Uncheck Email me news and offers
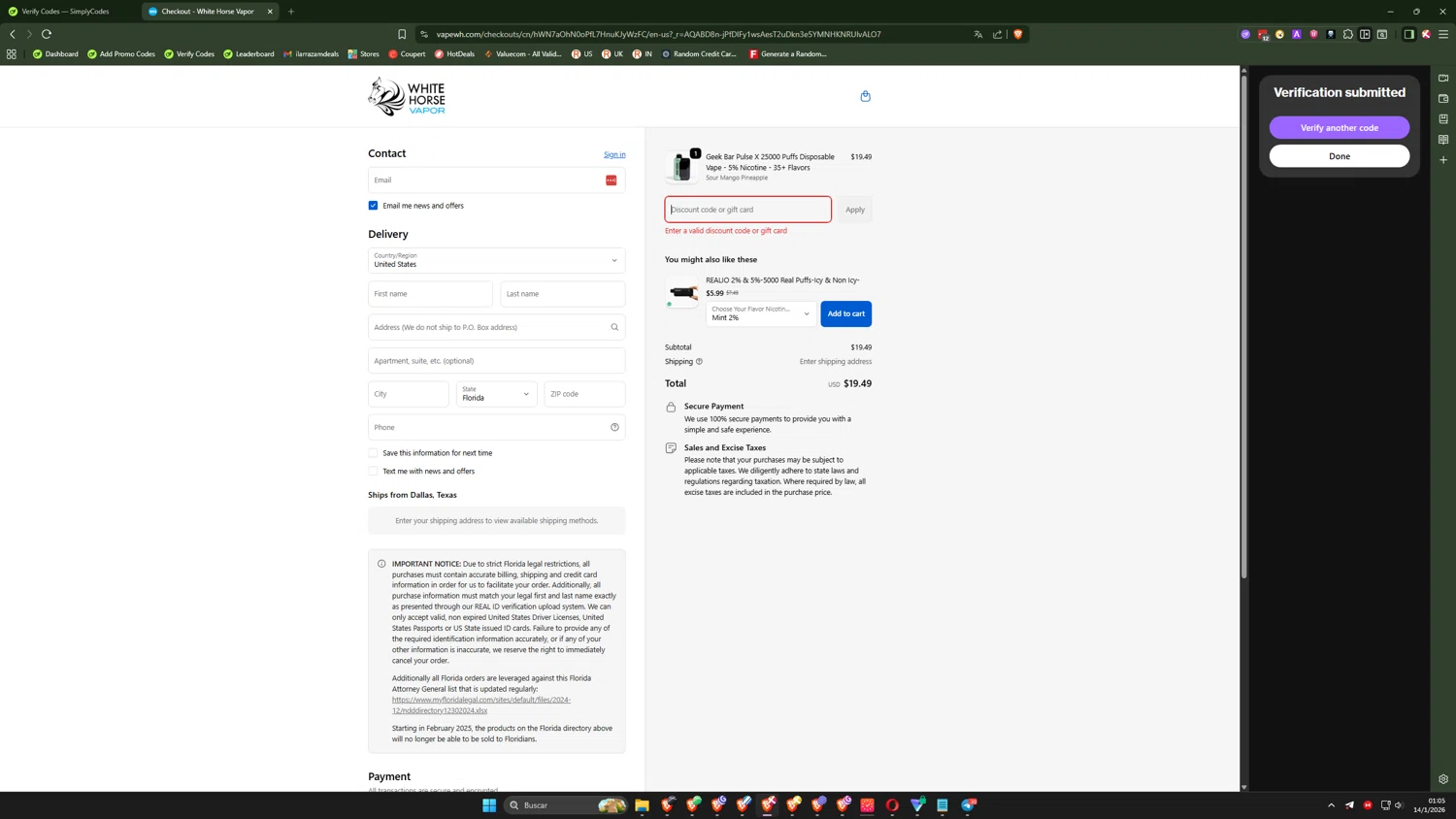 point(373,206)
